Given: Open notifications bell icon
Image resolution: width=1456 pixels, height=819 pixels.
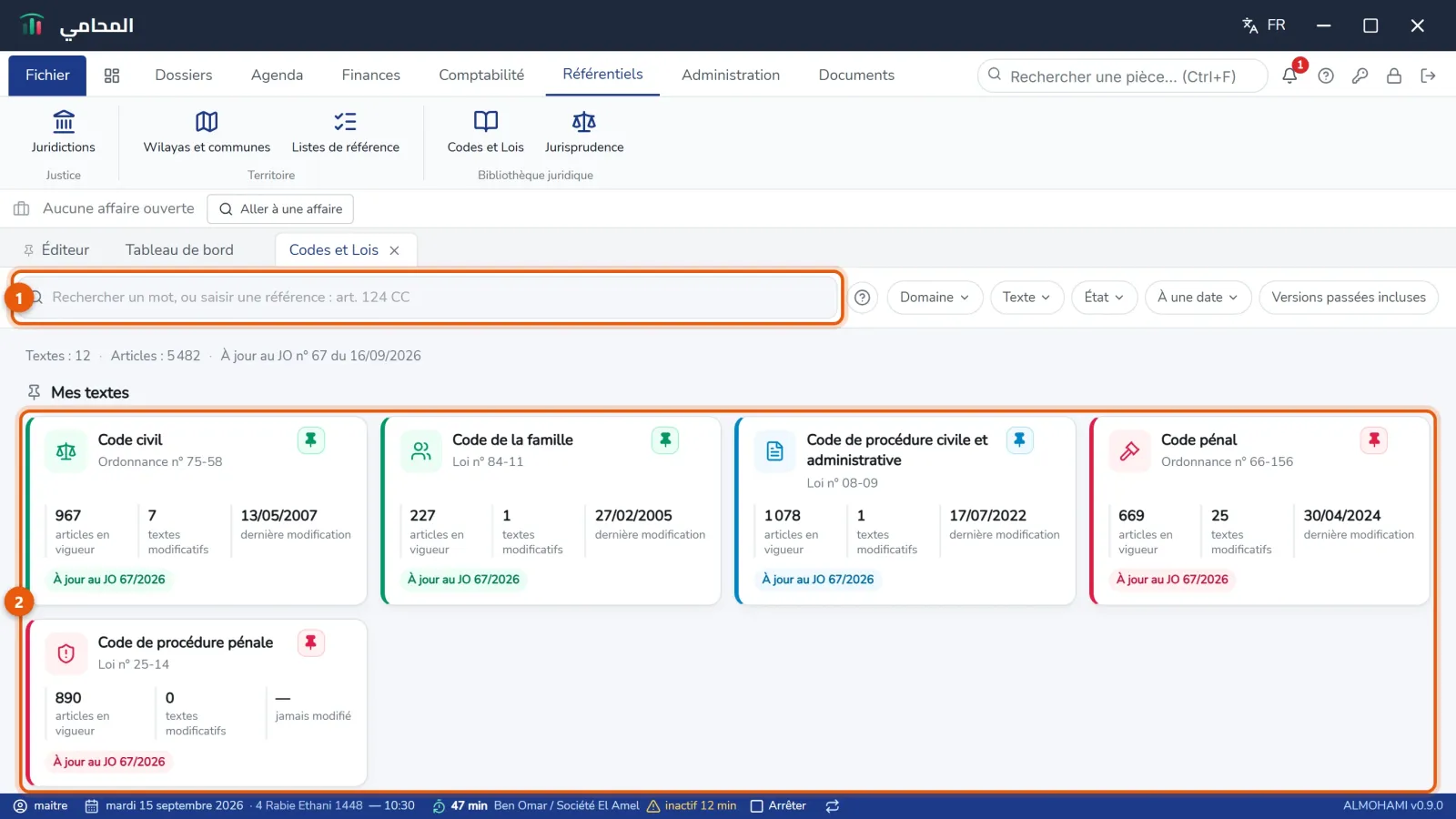Looking at the screenshot, I should point(1289,76).
